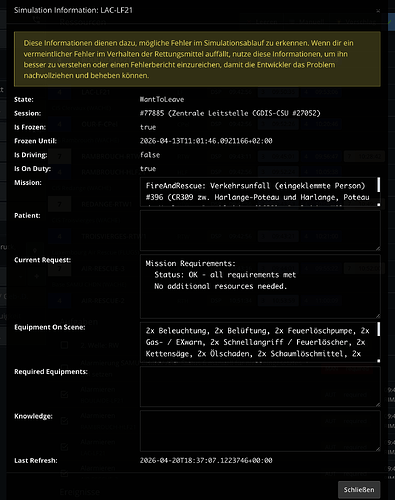Image resolution: width=395 pixels, height=500 pixels.
Task: Click the 'Required Equipments:' label
Action: pyautogui.click(x=51, y=372)
